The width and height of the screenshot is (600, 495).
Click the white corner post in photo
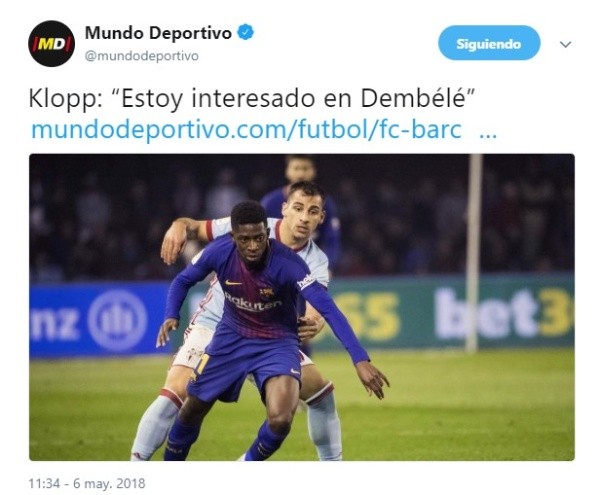473,253
